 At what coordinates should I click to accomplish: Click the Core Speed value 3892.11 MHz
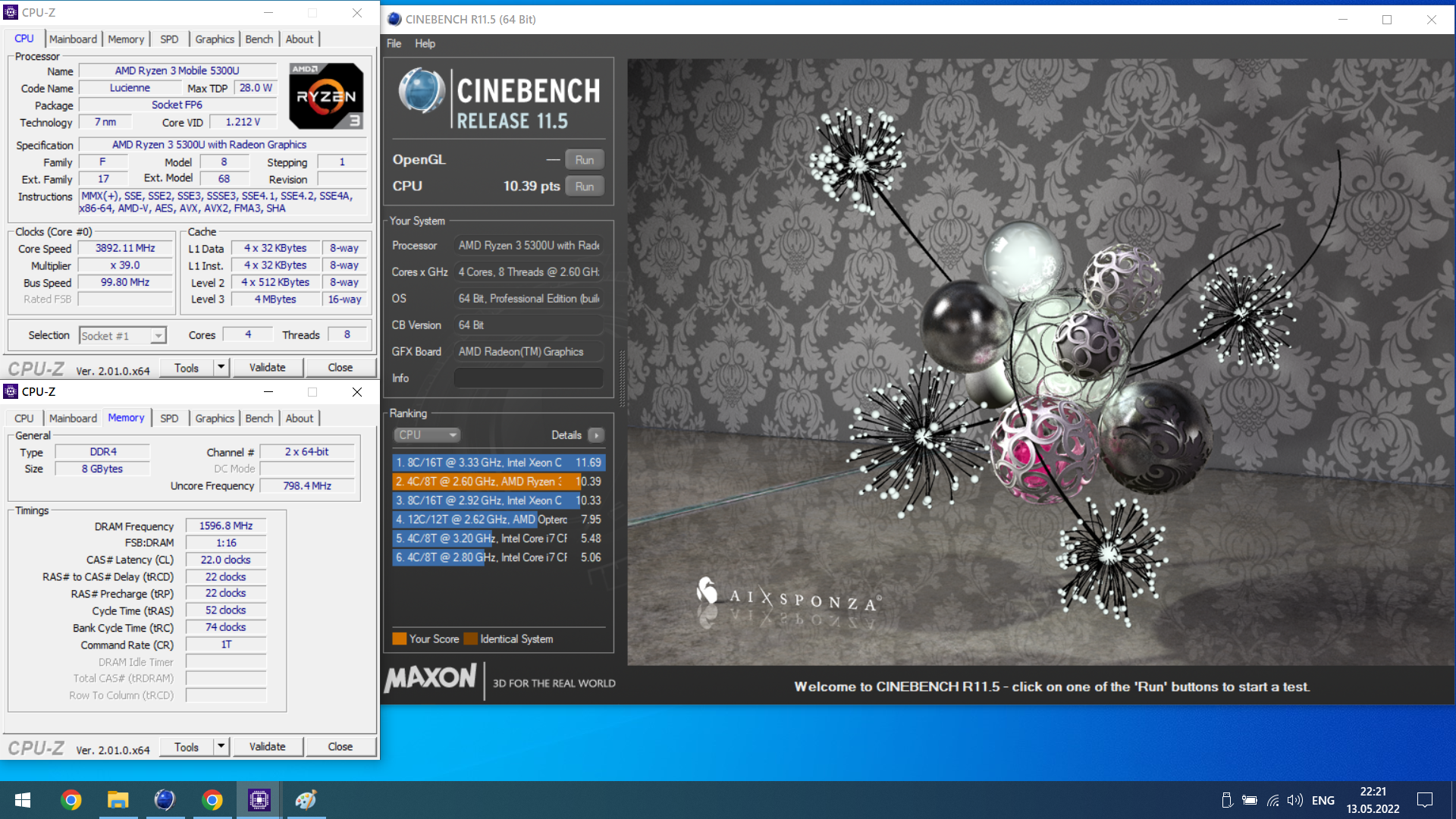click(125, 248)
